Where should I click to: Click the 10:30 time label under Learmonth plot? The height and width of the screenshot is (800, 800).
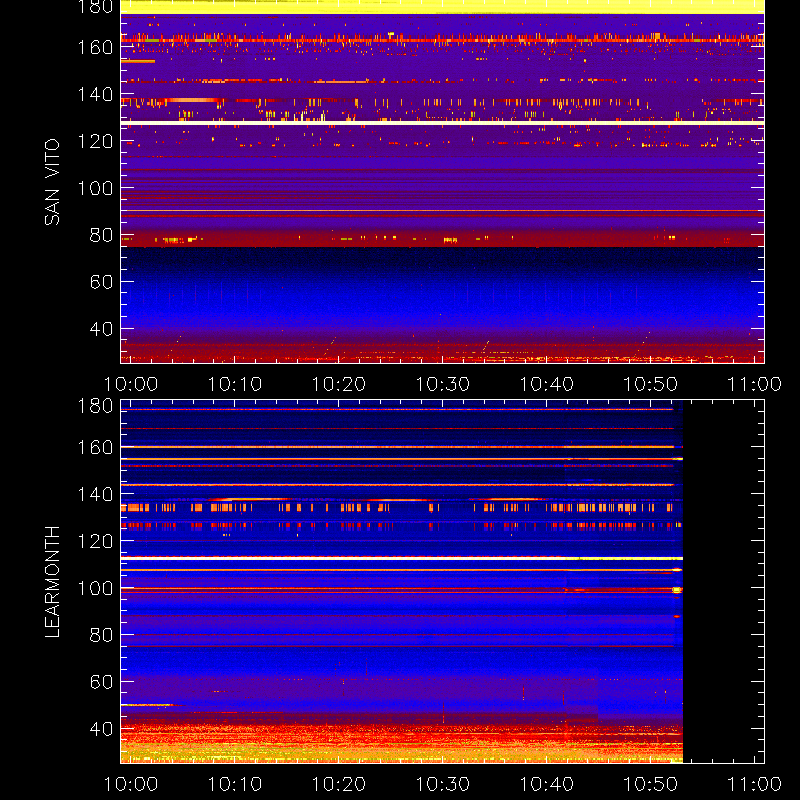443,784
